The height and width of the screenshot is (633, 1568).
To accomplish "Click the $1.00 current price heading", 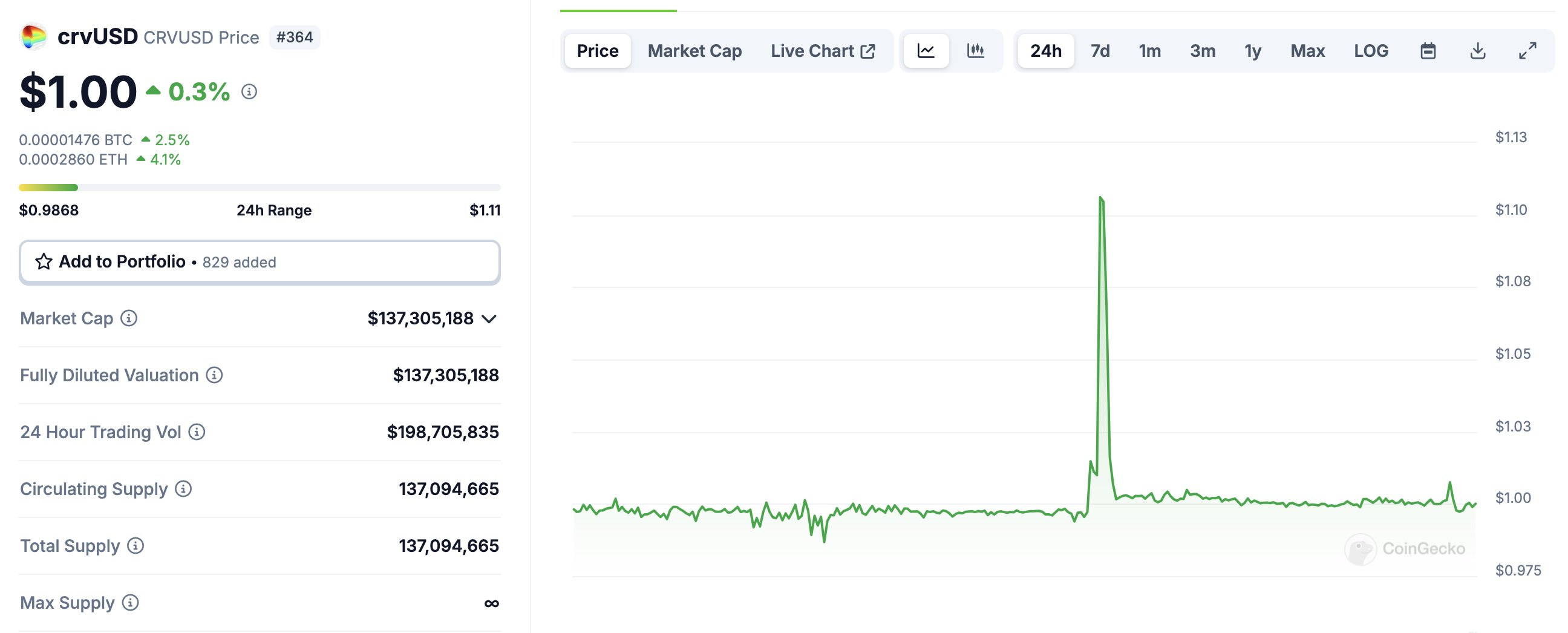I will [79, 92].
